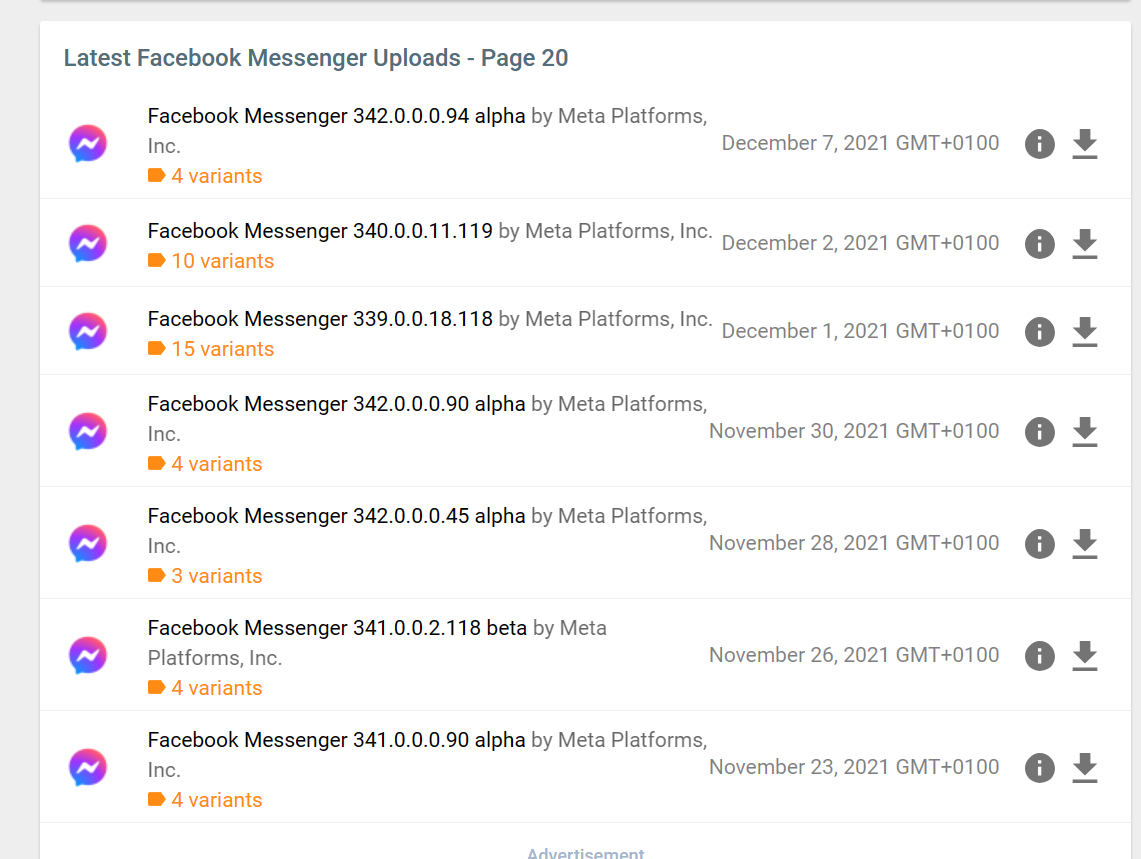
Task: Click Messenger logo for 342.0.0.0.45 alpha
Action: tap(88, 544)
